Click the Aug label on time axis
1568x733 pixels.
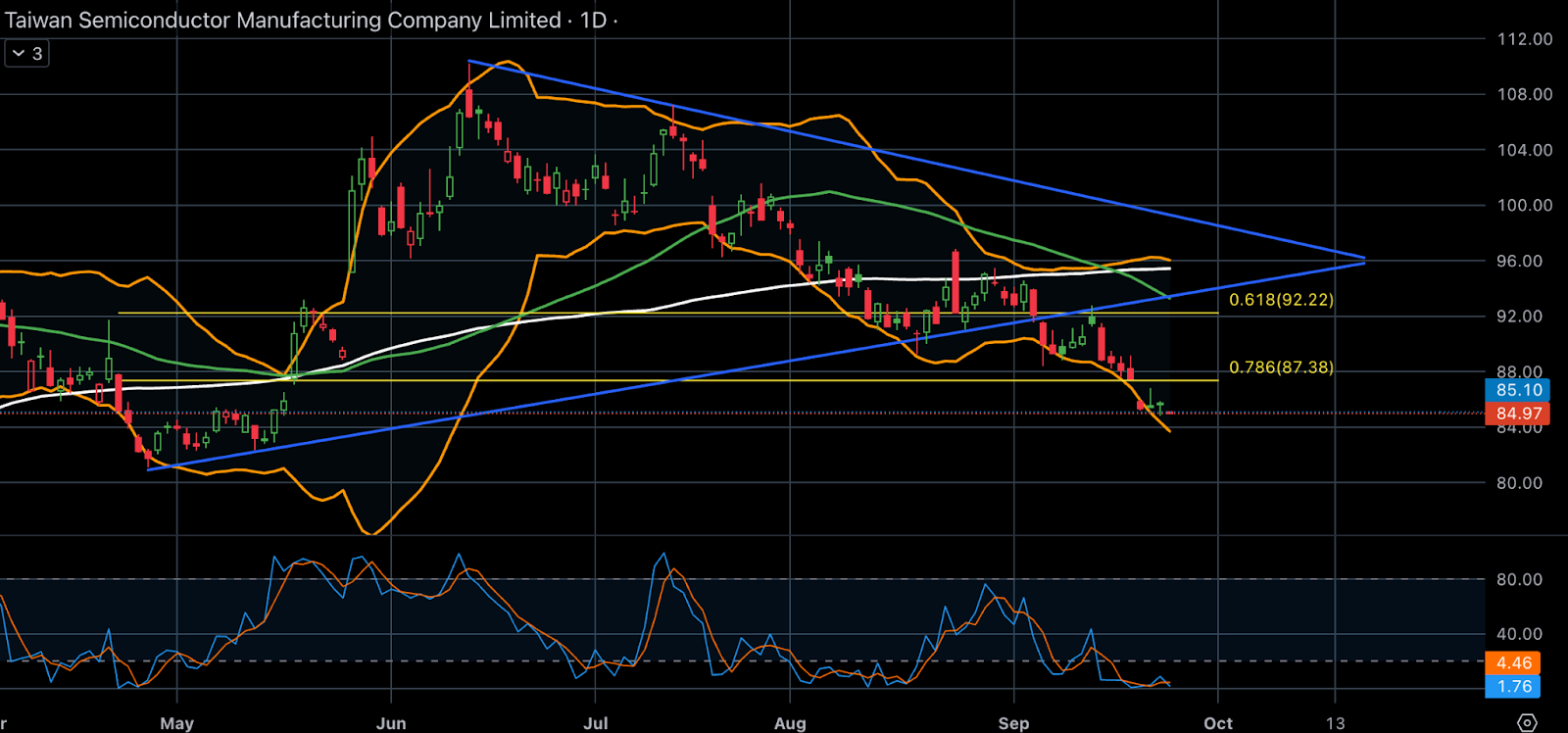coord(790,723)
